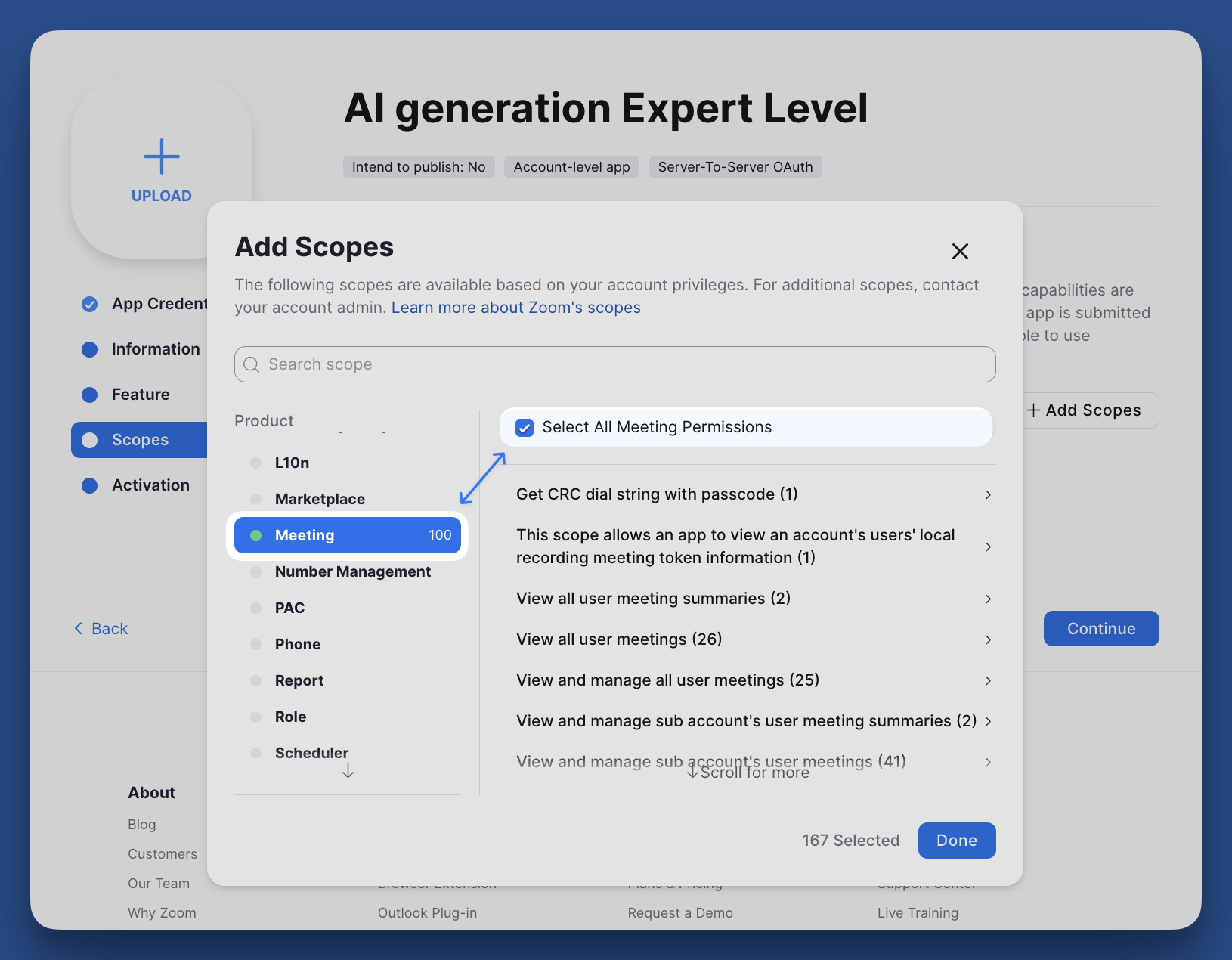This screenshot has height=960, width=1232.
Task: Open Learn more about Zoom's scopes link
Action: pos(516,308)
